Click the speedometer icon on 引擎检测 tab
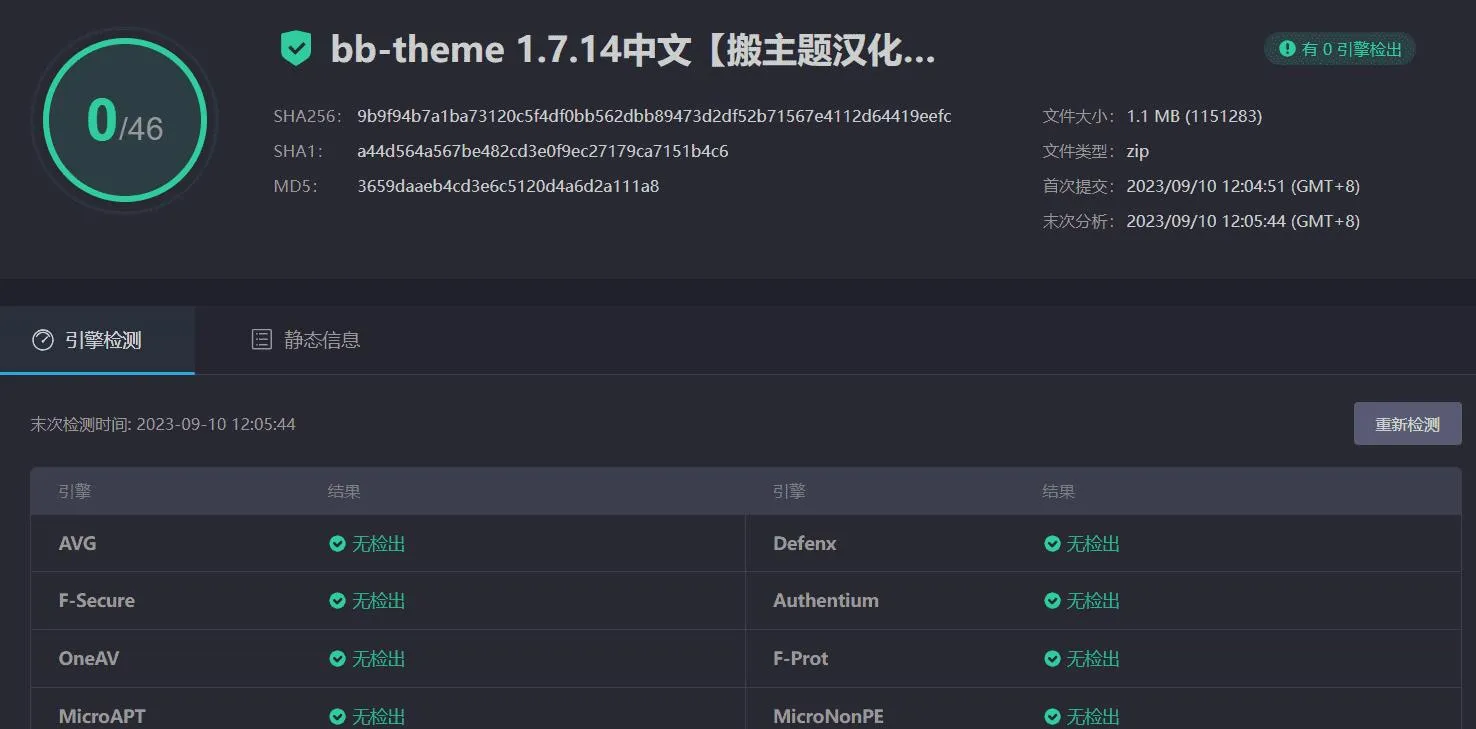This screenshot has width=1476, height=729. [43, 340]
